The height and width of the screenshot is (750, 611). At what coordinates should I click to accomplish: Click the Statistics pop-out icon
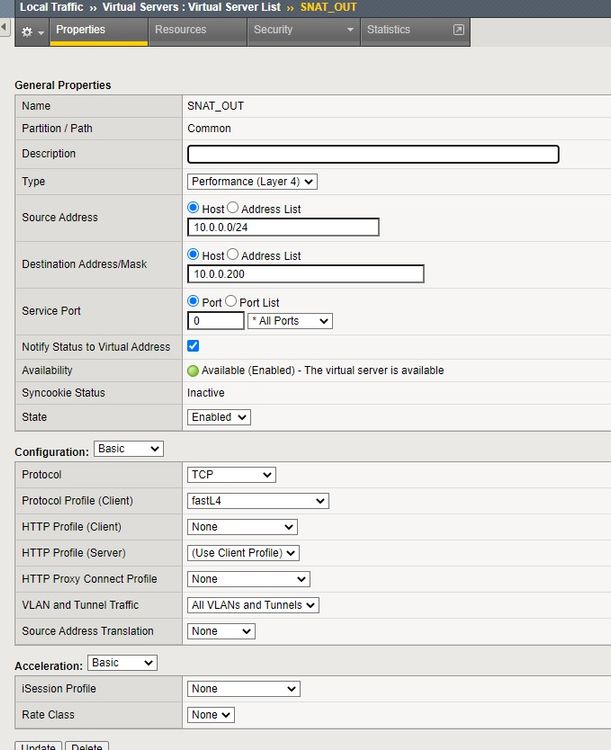(x=459, y=30)
